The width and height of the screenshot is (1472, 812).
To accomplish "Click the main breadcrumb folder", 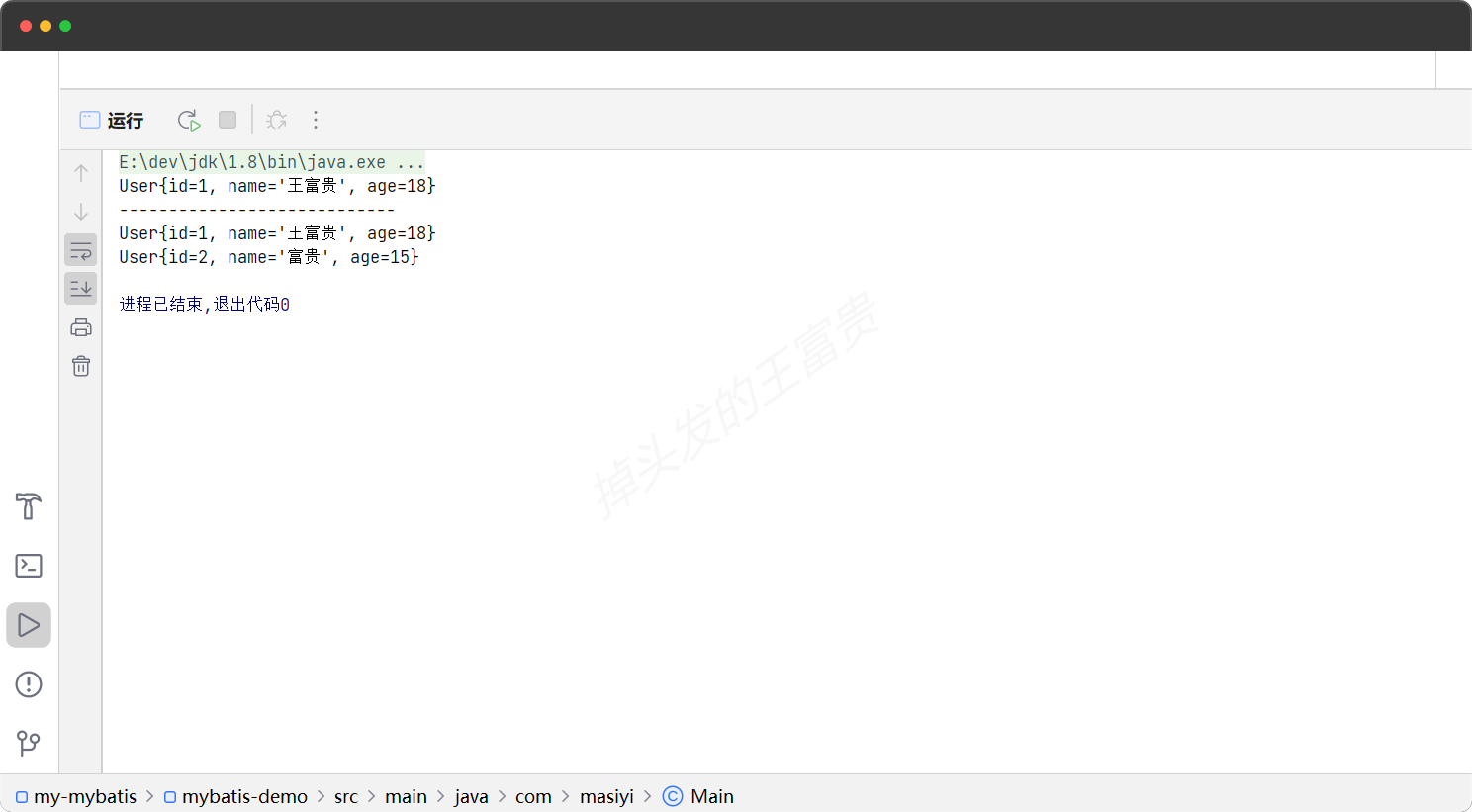I will coord(406,796).
